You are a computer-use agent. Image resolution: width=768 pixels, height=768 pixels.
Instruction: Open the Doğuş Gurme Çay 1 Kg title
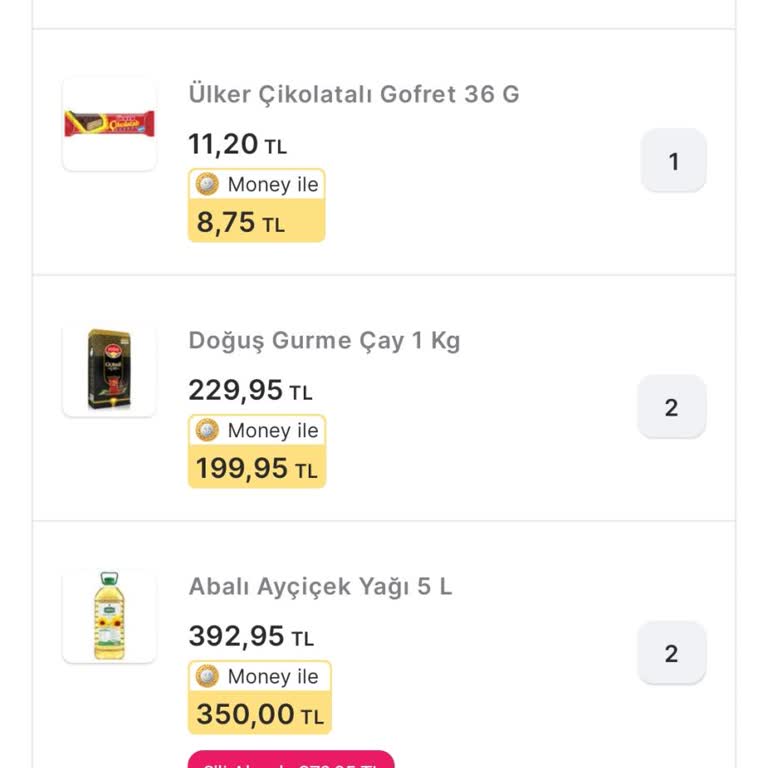[x=324, y=340]
